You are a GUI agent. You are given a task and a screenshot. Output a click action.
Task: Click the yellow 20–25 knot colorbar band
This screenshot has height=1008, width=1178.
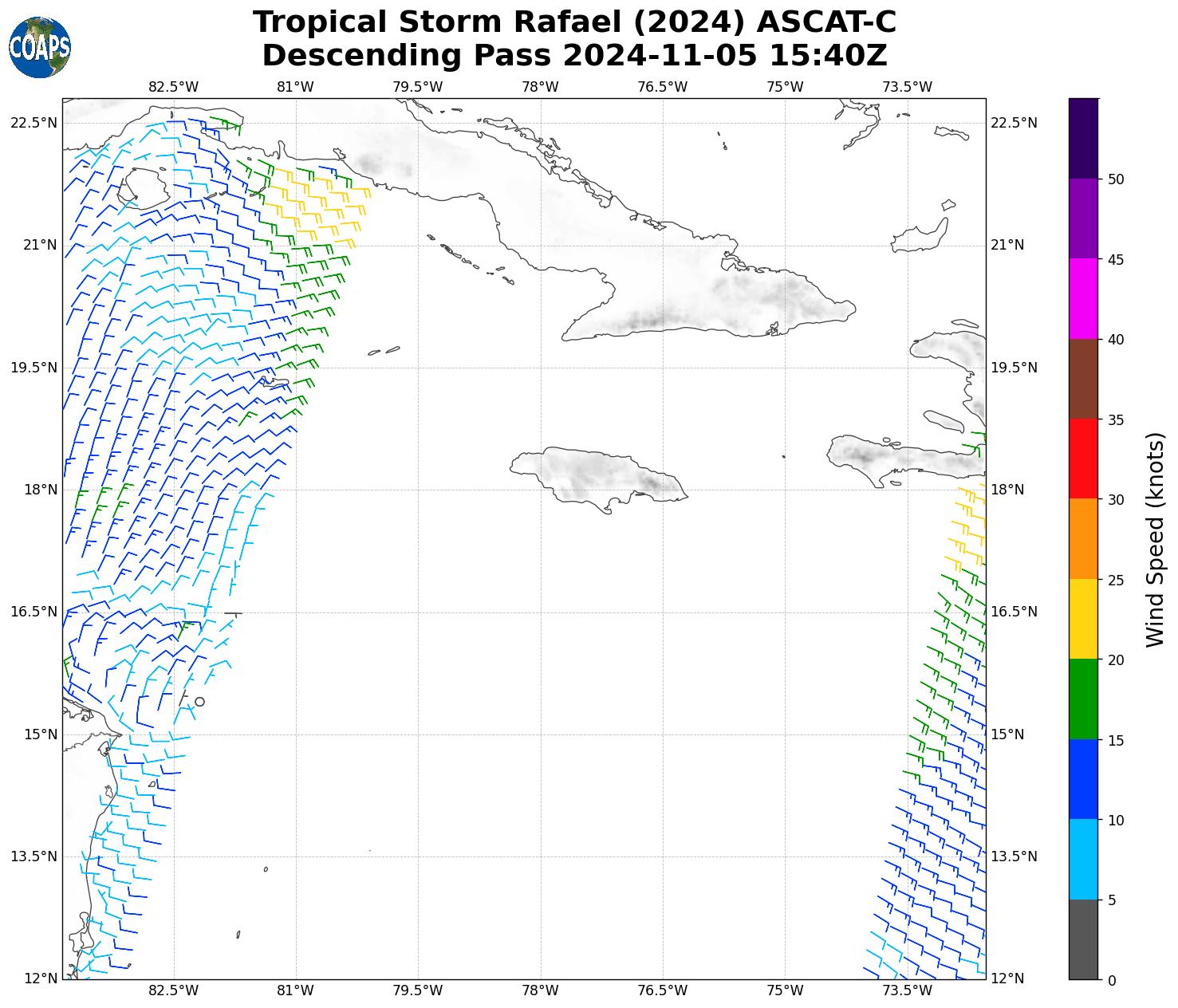click(1083, 619)
